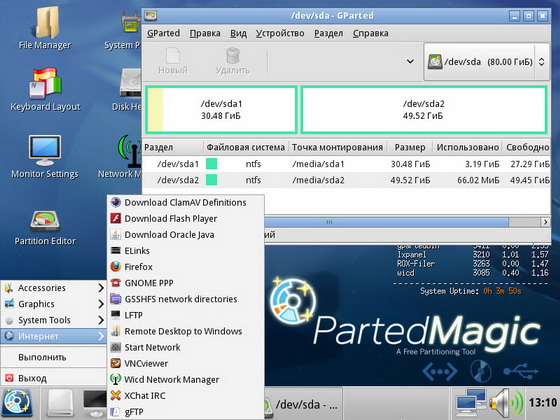Select Выполнить in the start menu

click(x=54, y=357)
